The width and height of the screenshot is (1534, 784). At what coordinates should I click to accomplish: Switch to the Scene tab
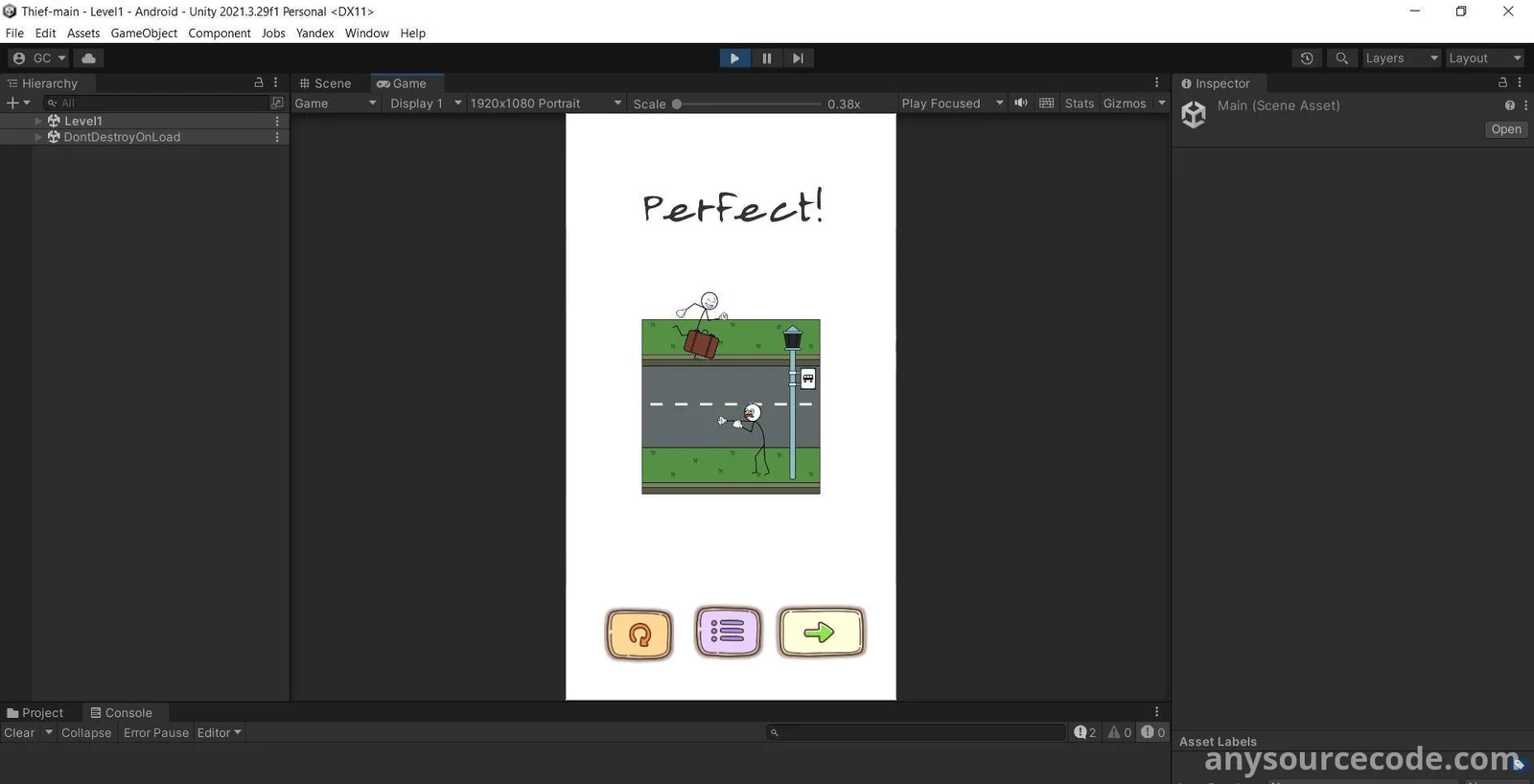(325, 83)
